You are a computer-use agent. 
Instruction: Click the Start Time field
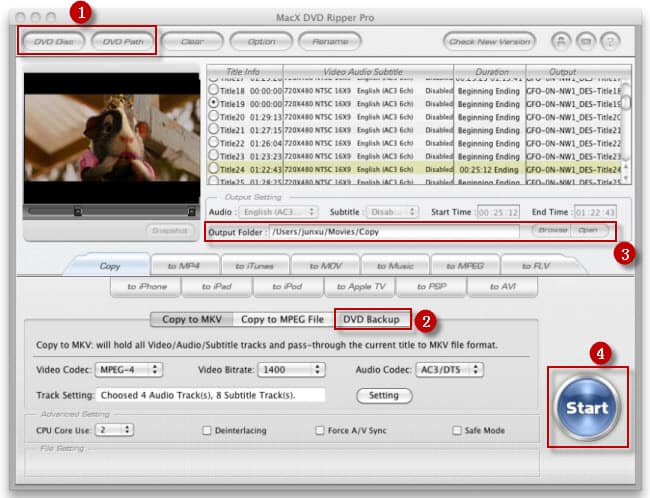click(x=498, y=212)
